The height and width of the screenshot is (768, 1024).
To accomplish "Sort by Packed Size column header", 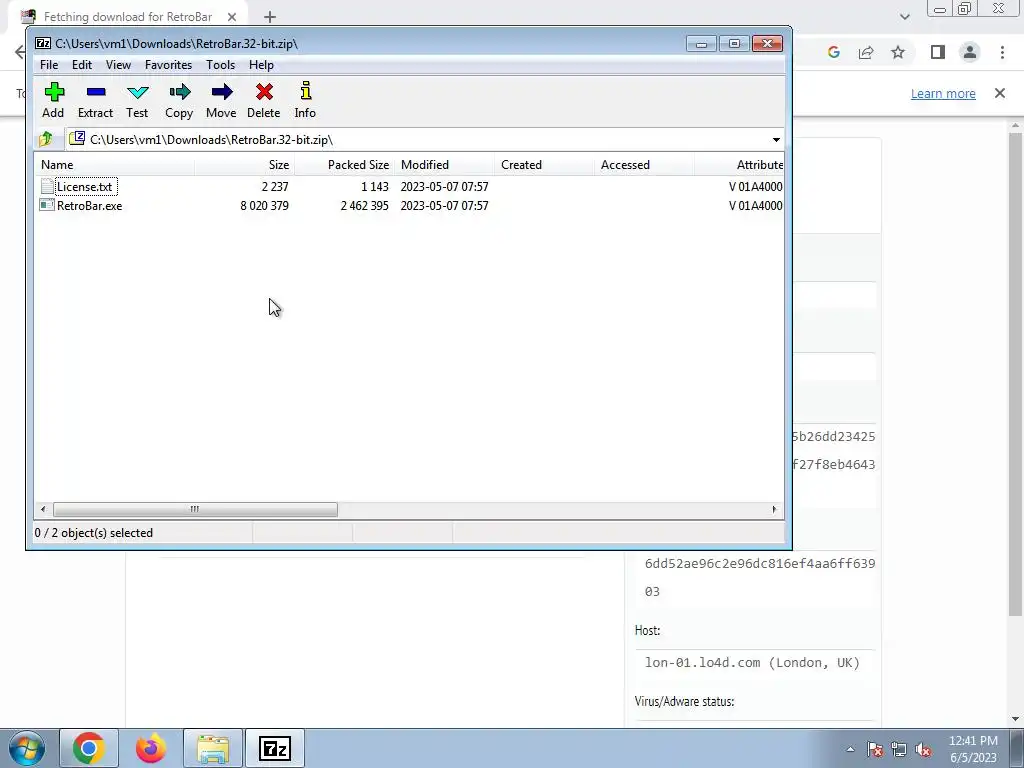I will (x=344, y=165).
